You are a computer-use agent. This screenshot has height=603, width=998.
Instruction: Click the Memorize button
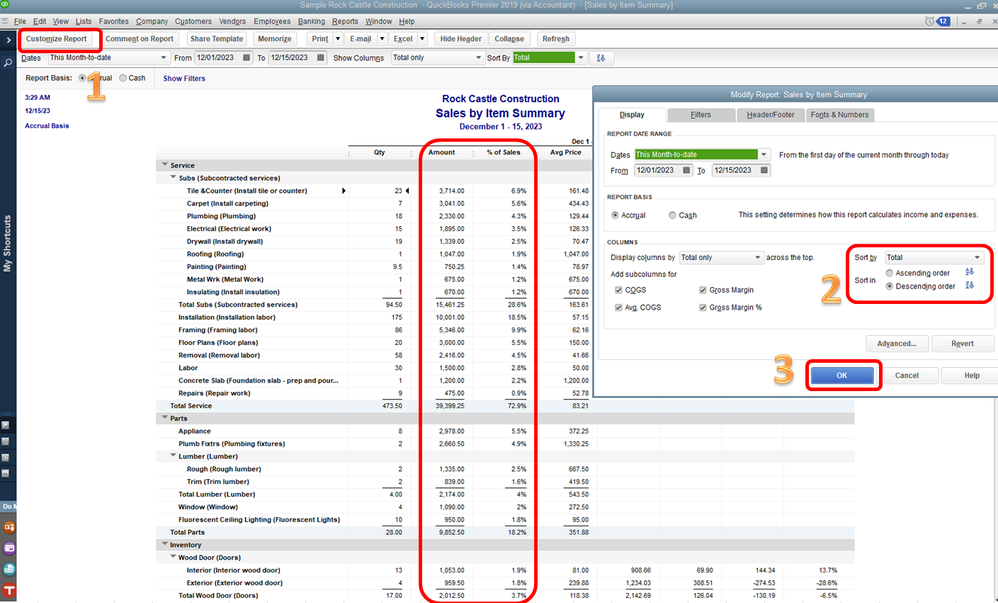click(x=274, y=39)
